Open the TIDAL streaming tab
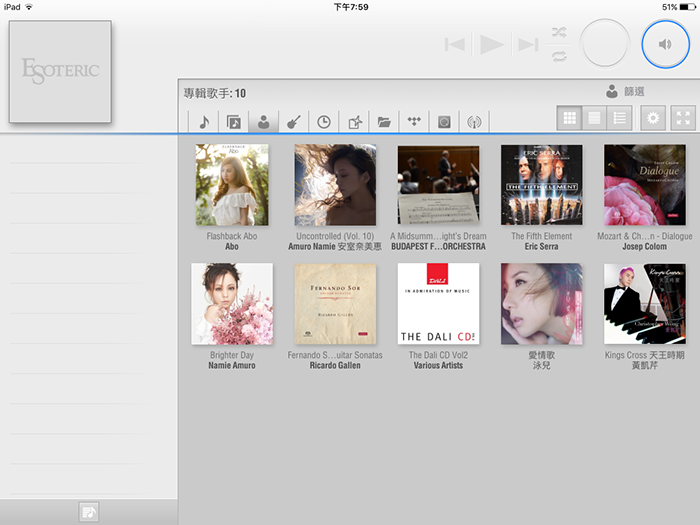 pyautogui.click(x=414, y=121)
